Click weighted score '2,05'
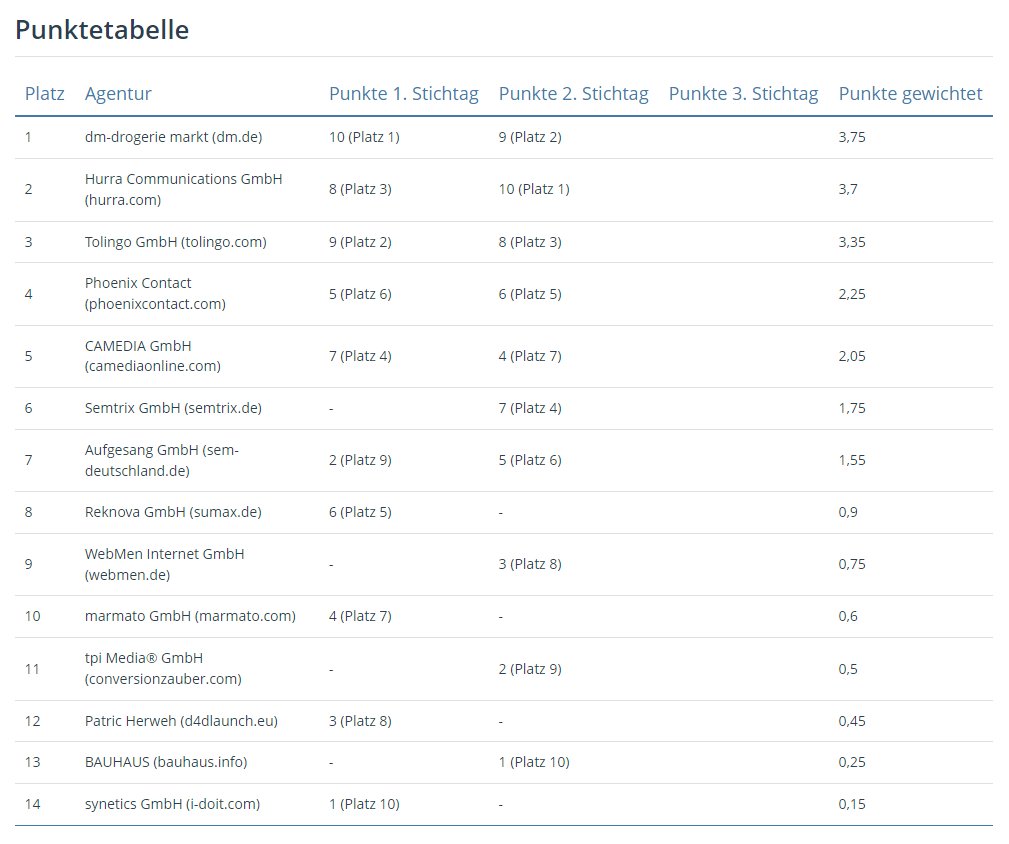 pos(851,356)
